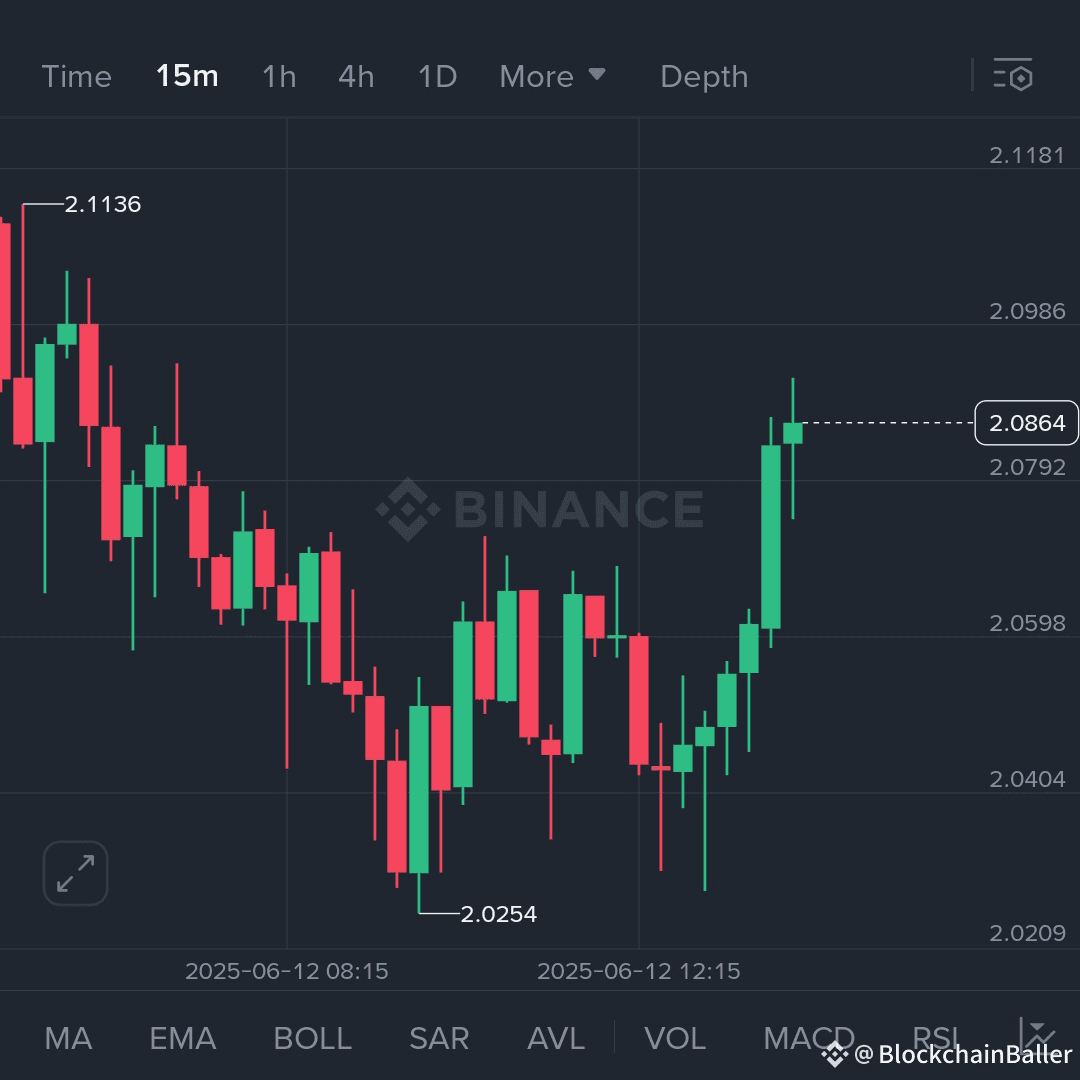This screenshot has width=1080, height=1080.
Task: Select the 1D timeframe
Action: pyautogui.click(x=436, y=76)
